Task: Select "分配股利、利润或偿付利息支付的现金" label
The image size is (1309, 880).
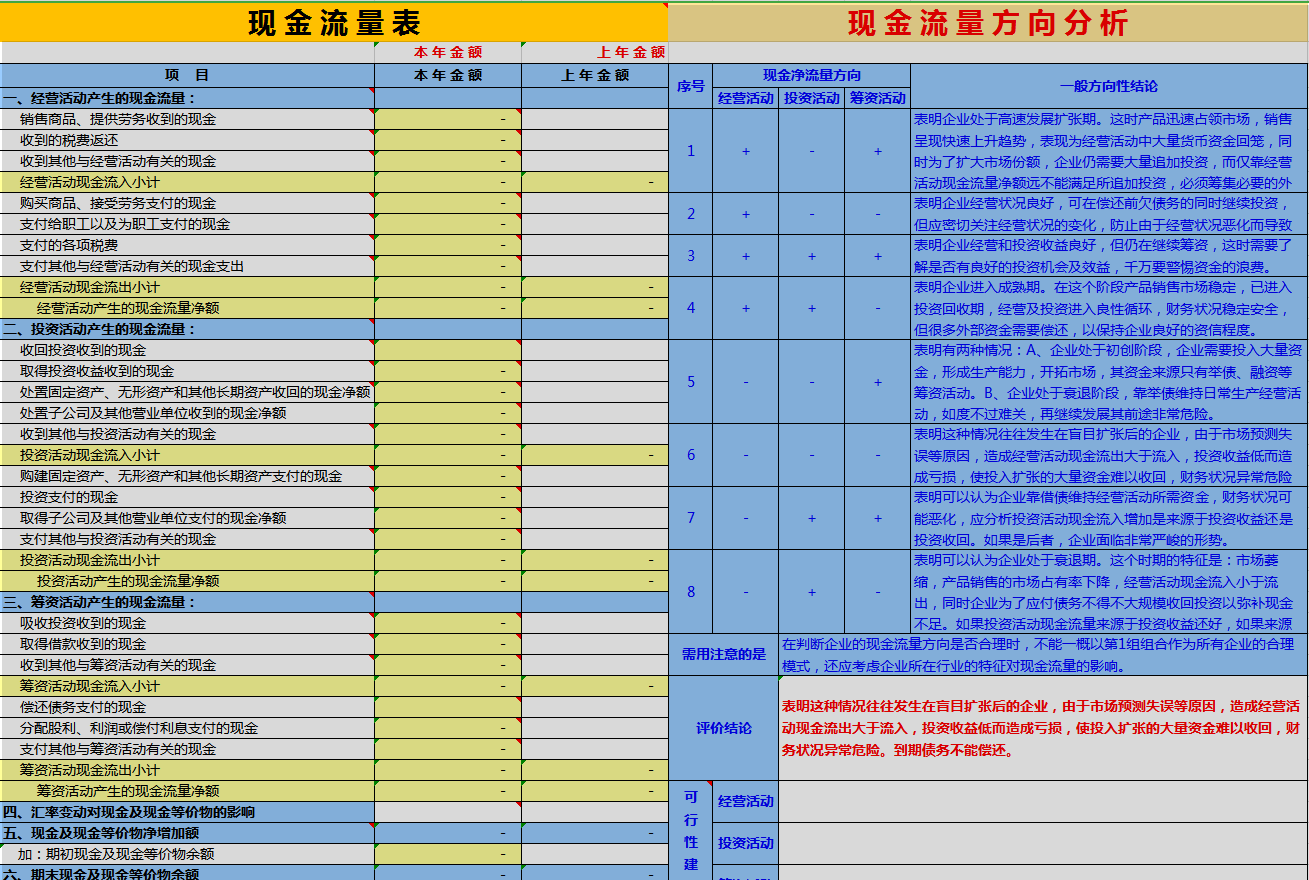Action: (139, 728)
